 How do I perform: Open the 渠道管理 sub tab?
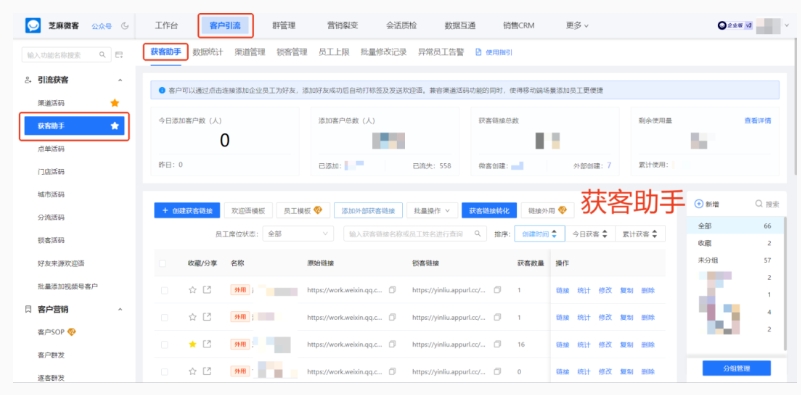[250, 52]
